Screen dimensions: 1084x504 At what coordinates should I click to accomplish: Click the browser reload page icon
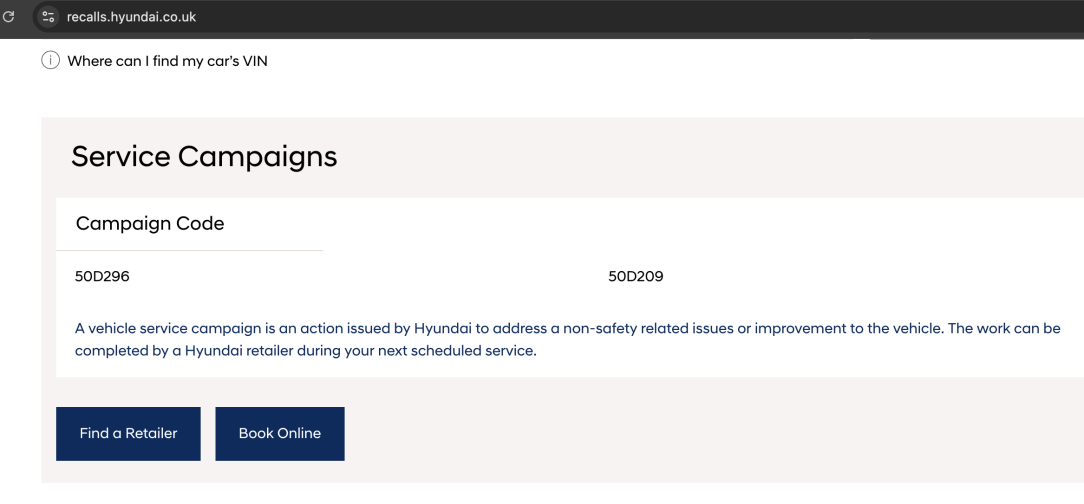coord(10,11)
